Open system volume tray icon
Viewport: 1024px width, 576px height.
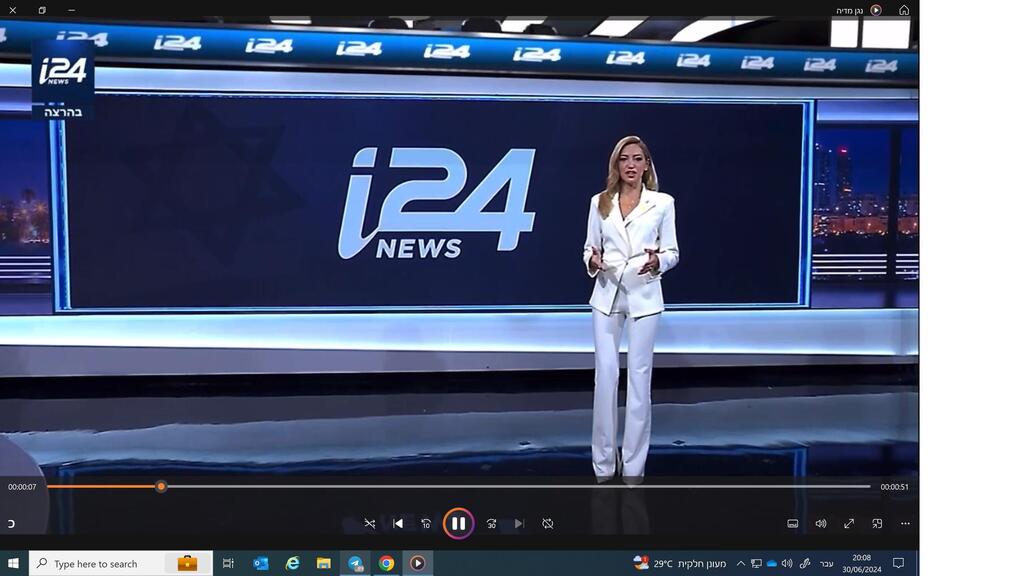(x=787, y=563)
